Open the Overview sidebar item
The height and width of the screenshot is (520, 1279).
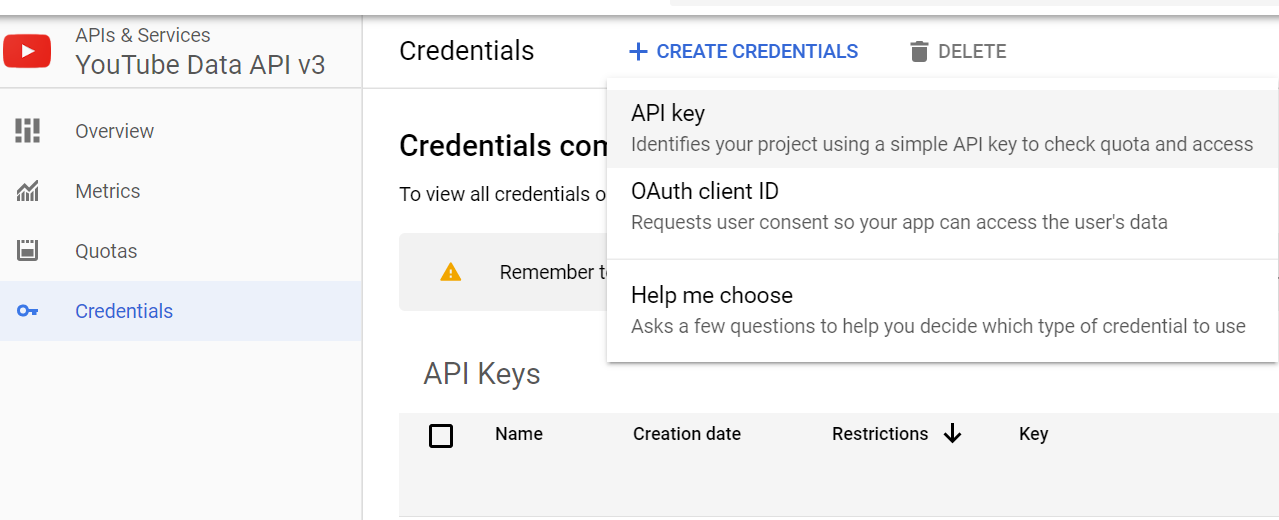[x=114, y=131]
